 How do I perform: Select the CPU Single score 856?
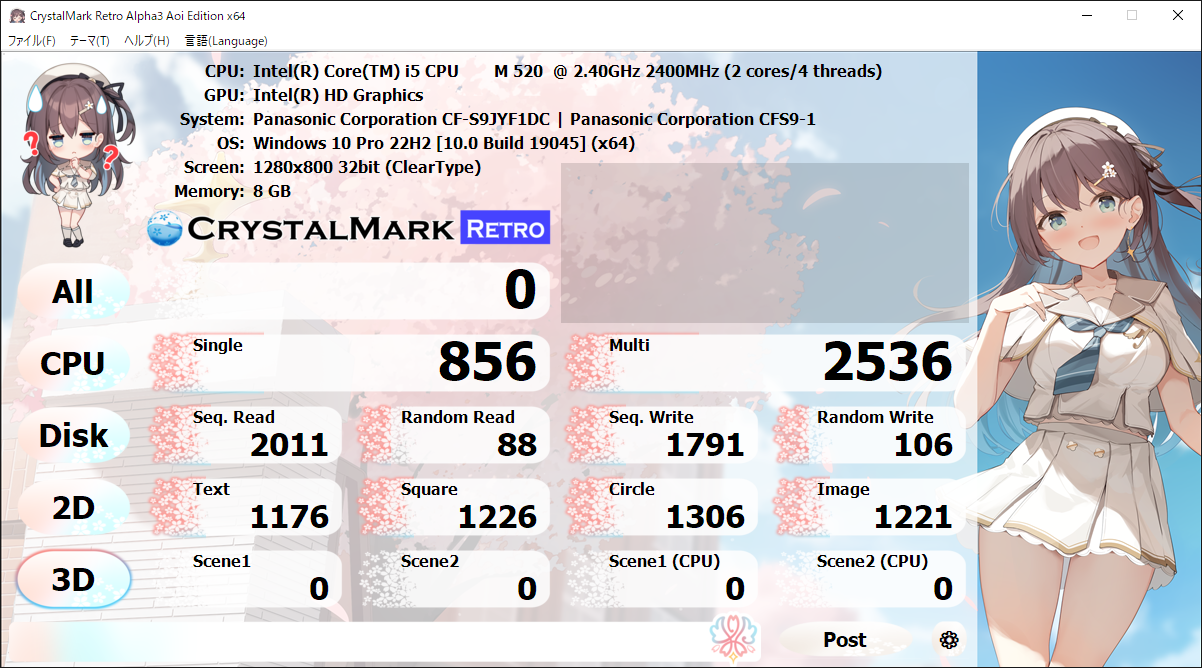488,362
